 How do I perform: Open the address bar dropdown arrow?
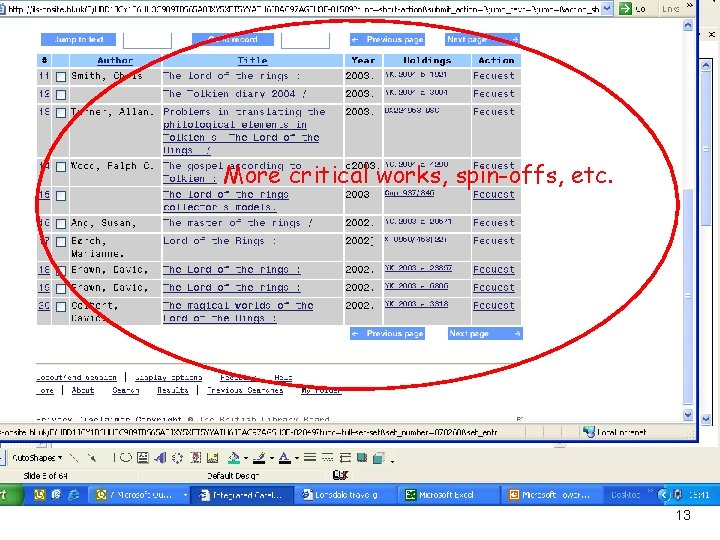coord(607,8)
